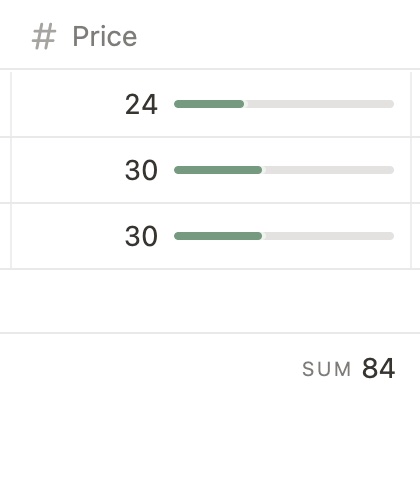Click the gray bar remainder in the middle row

(x=328, y=170)
